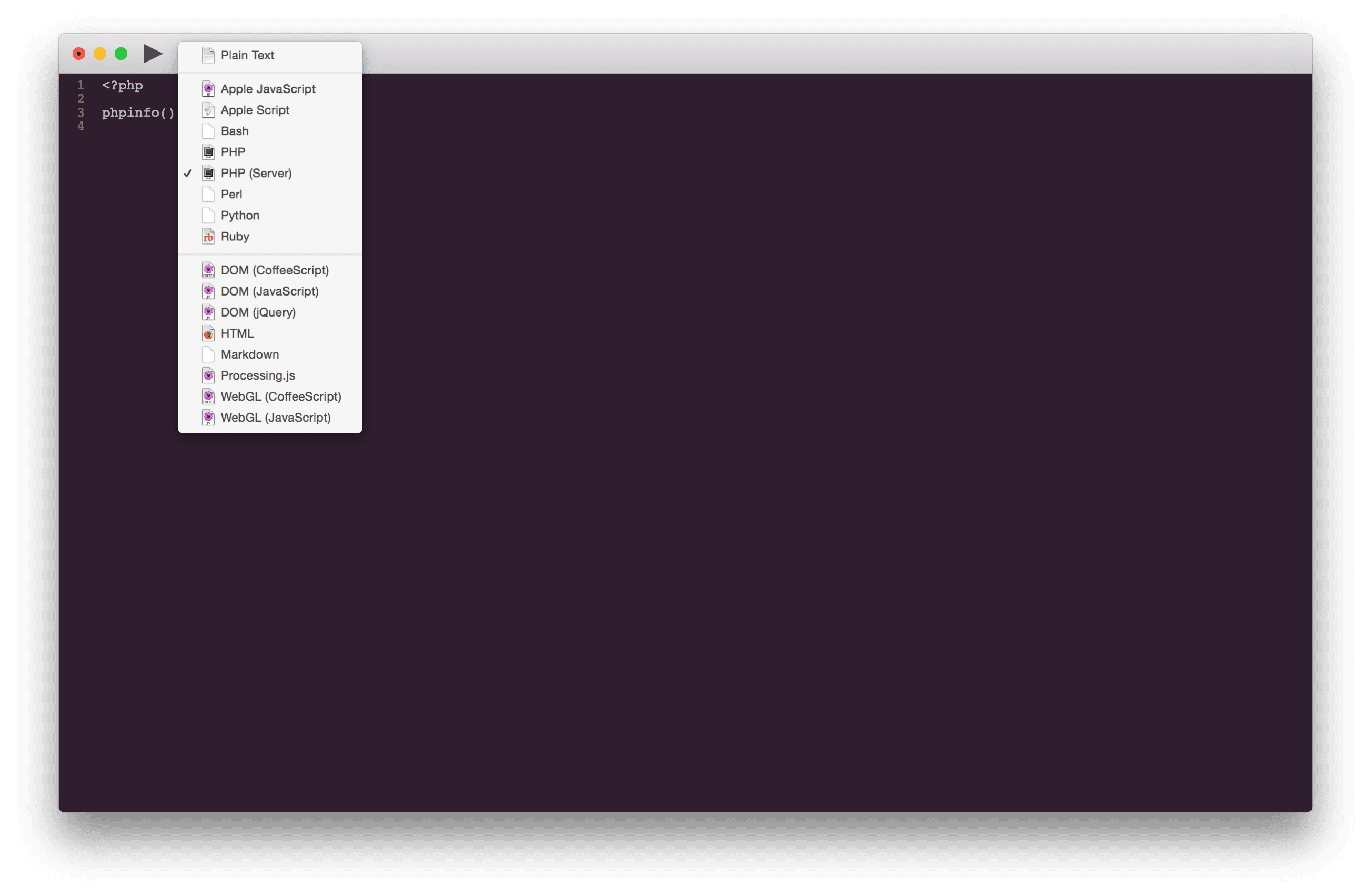Choose DOM (jQuery) mode
The width and height of the screenshot is (1371, 896).
[x=270, y=312]
